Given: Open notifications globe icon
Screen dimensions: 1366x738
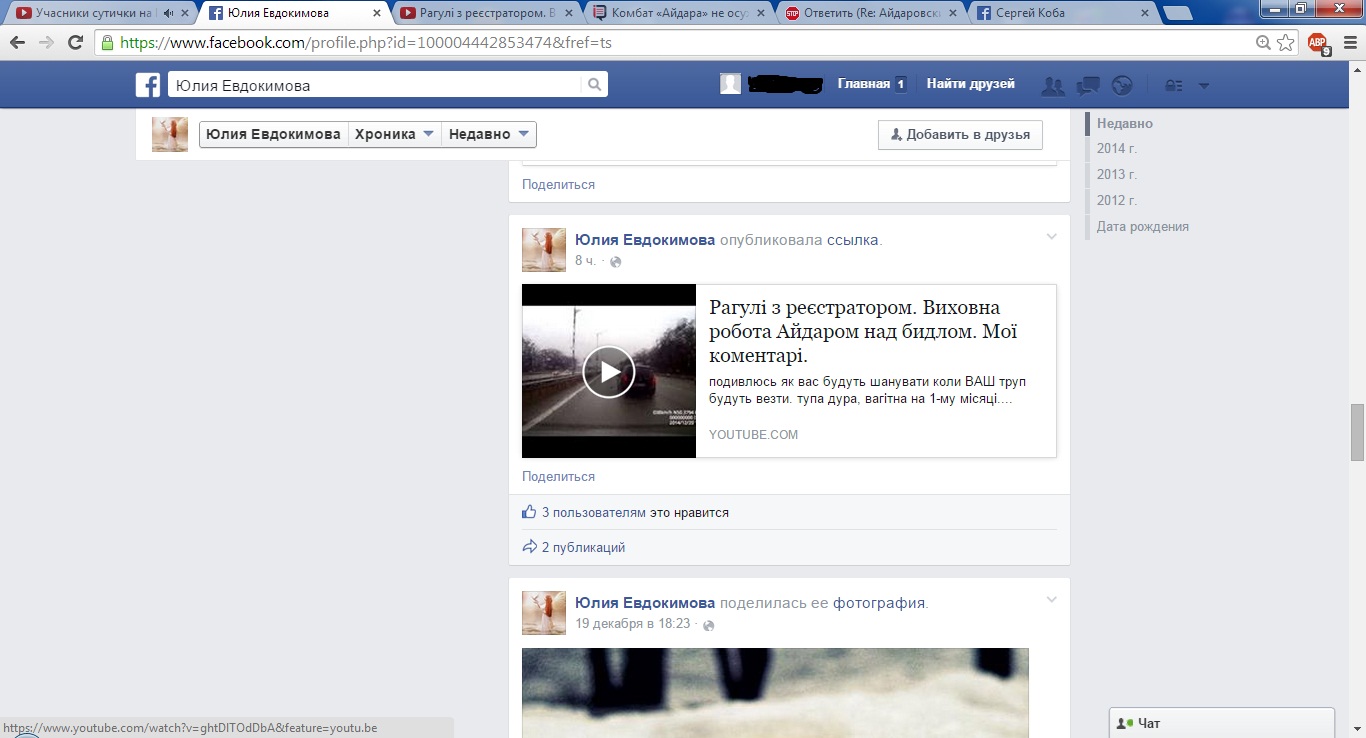Looking at the screenshot, I should point(1121,86).
